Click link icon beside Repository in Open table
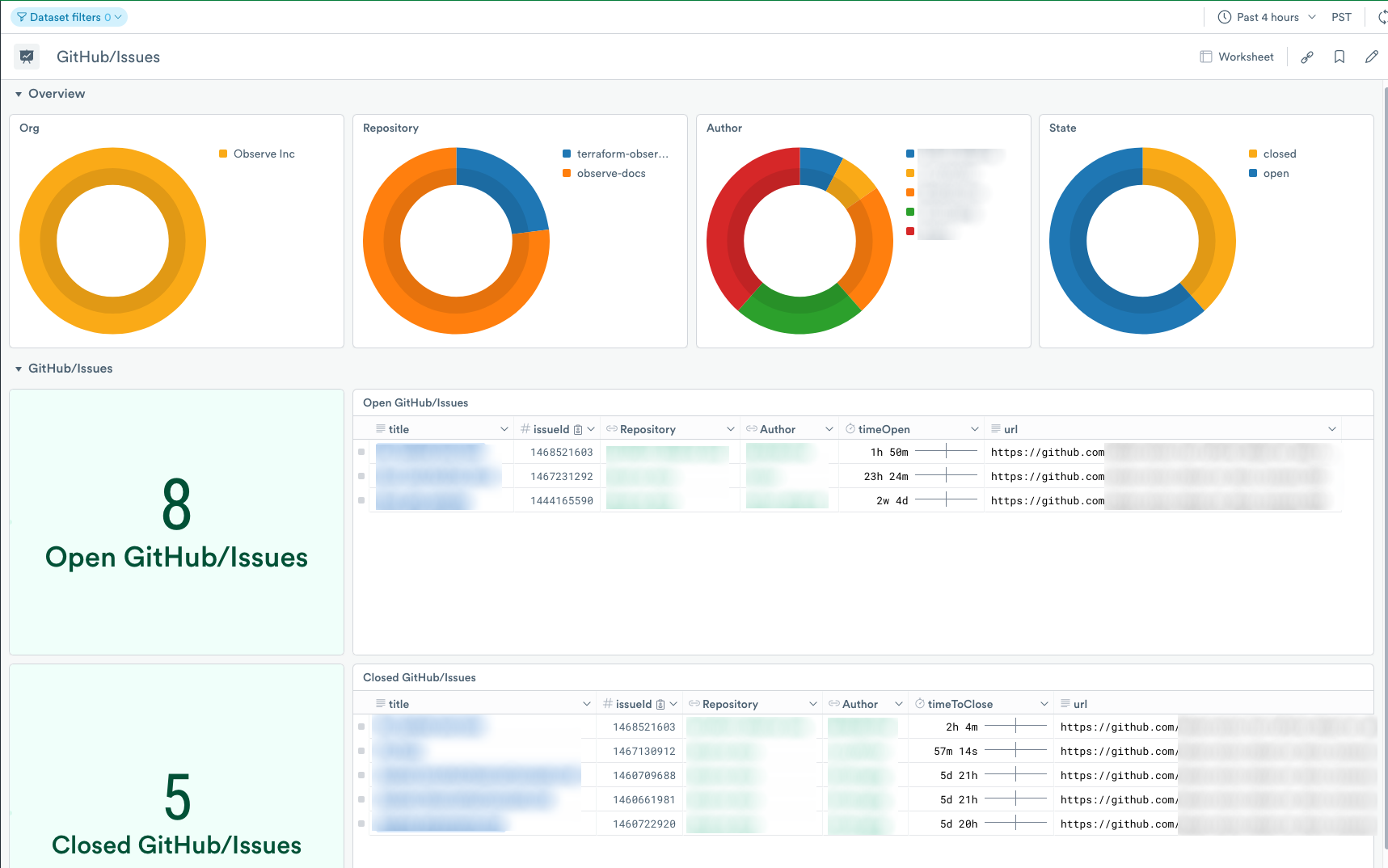This screenshot has width=1388, height=868. pos(612,429)
